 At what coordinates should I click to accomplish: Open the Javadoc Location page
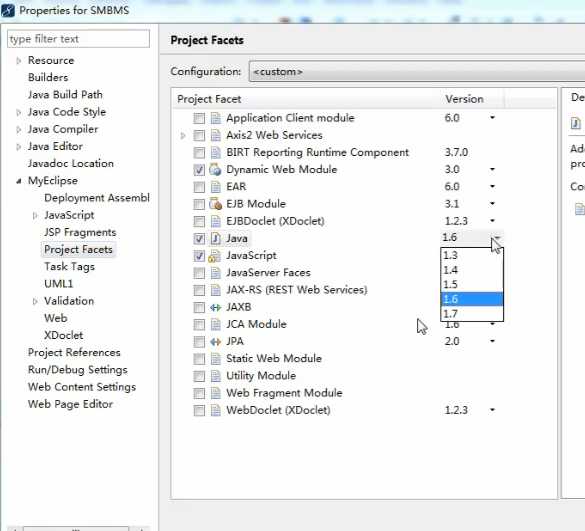coord(71,163)
